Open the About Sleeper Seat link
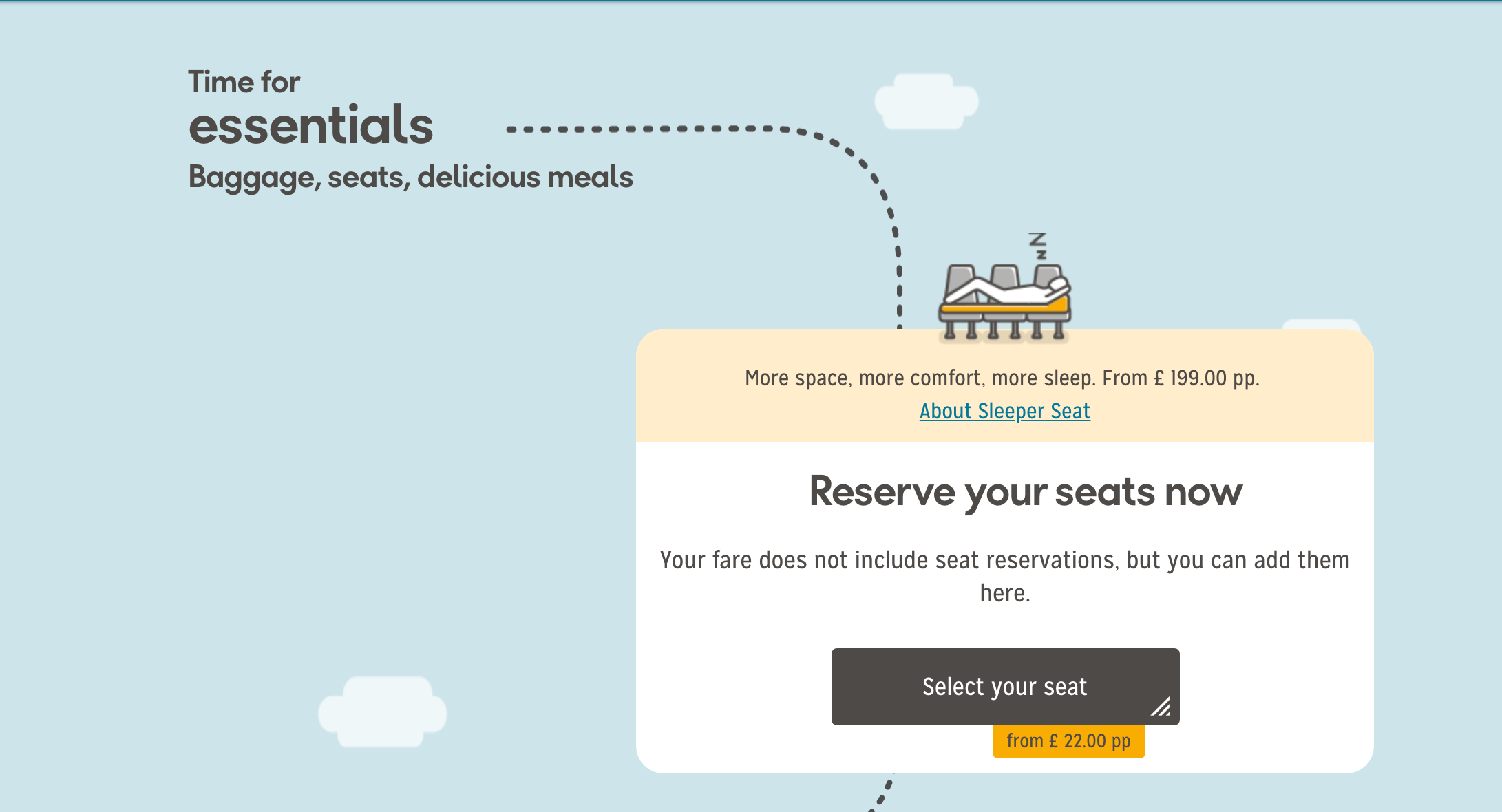 [1004, 411]
